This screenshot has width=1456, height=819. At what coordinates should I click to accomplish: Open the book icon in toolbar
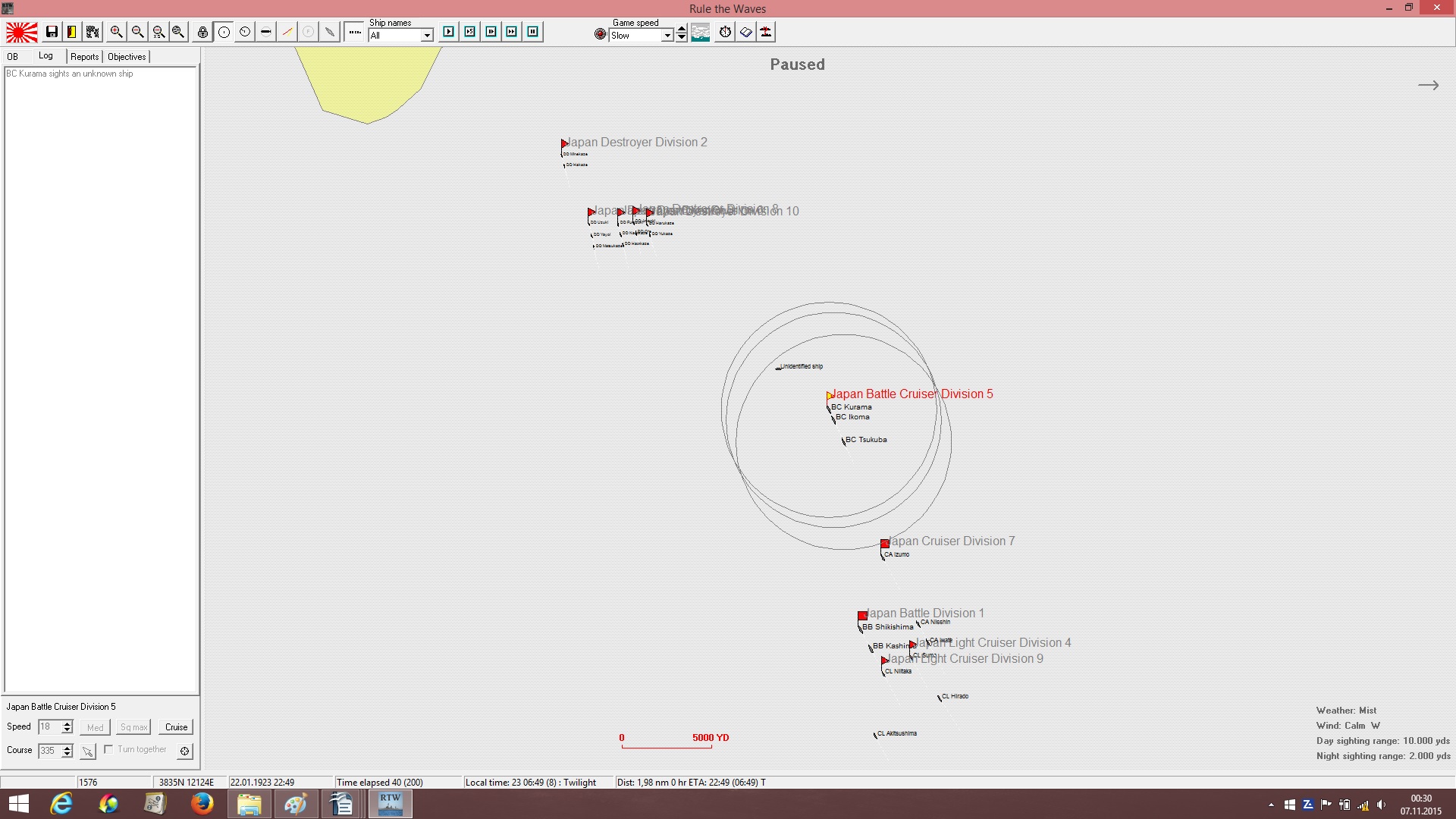746,32
